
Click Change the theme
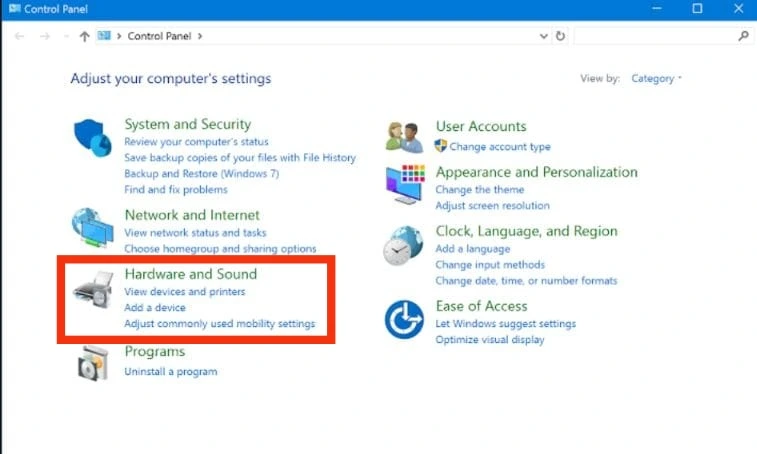click(479, 190)
